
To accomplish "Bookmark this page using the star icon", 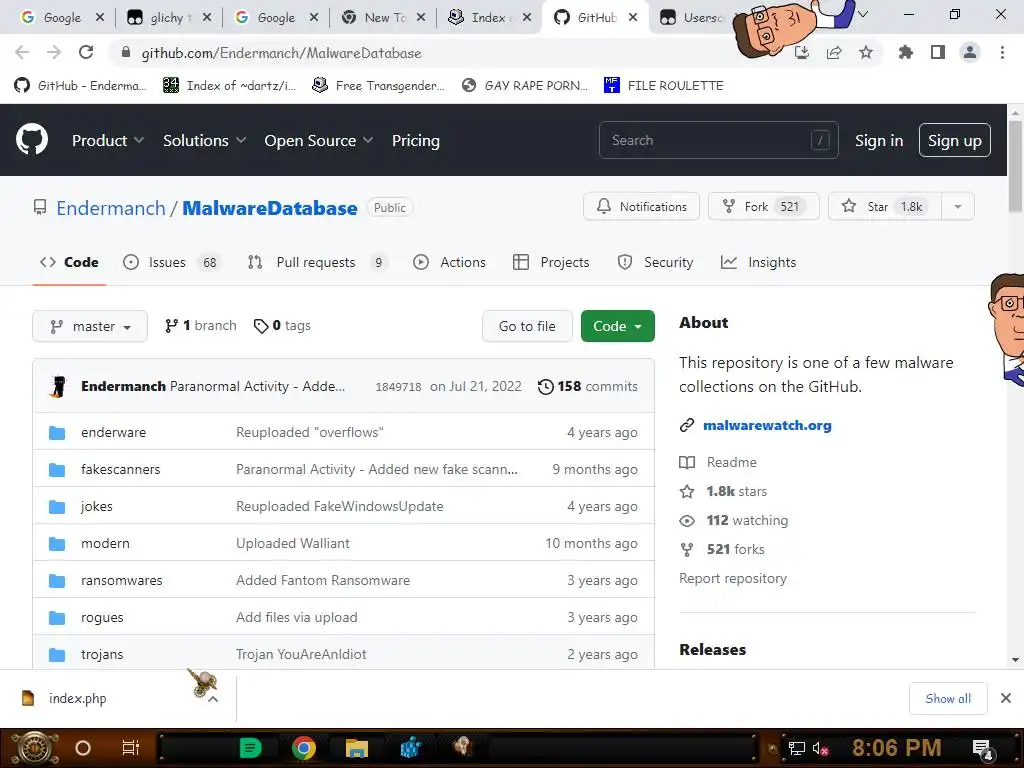I will (x=866, y=53).
